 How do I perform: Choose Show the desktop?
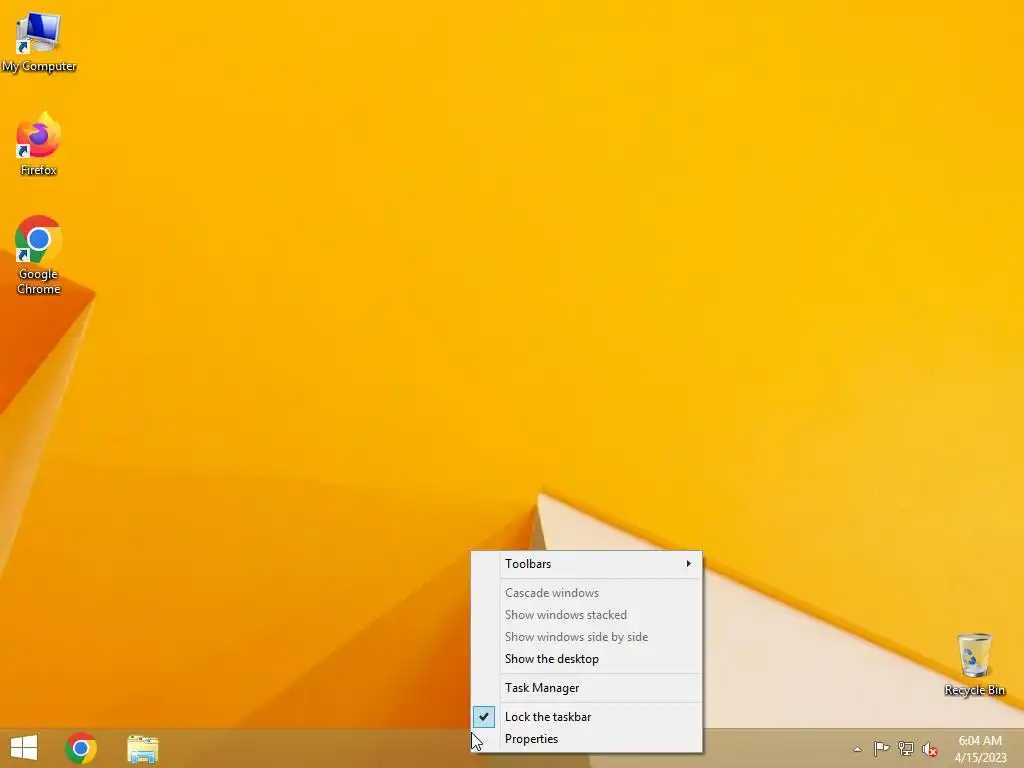[x=587, y=659]
